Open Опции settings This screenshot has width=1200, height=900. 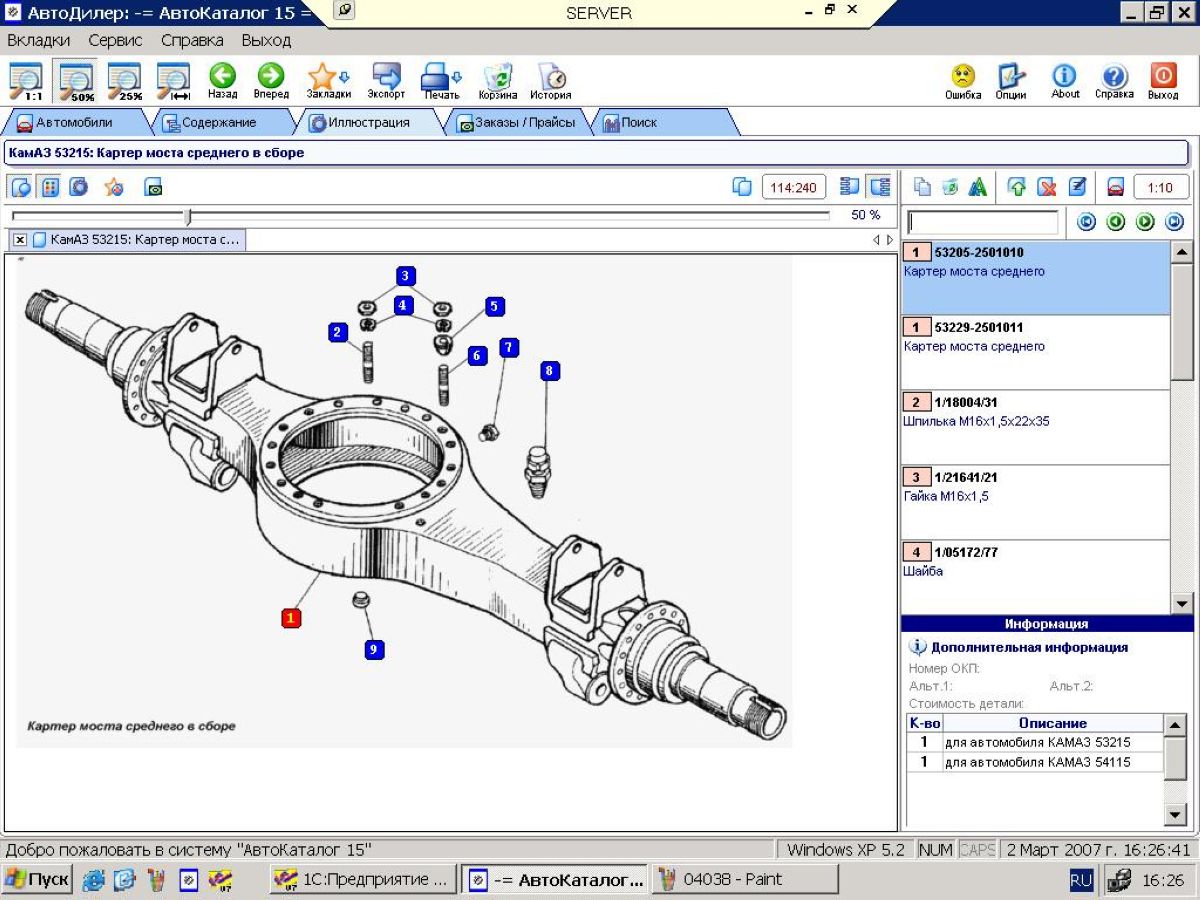click(x=1011, y=82)
